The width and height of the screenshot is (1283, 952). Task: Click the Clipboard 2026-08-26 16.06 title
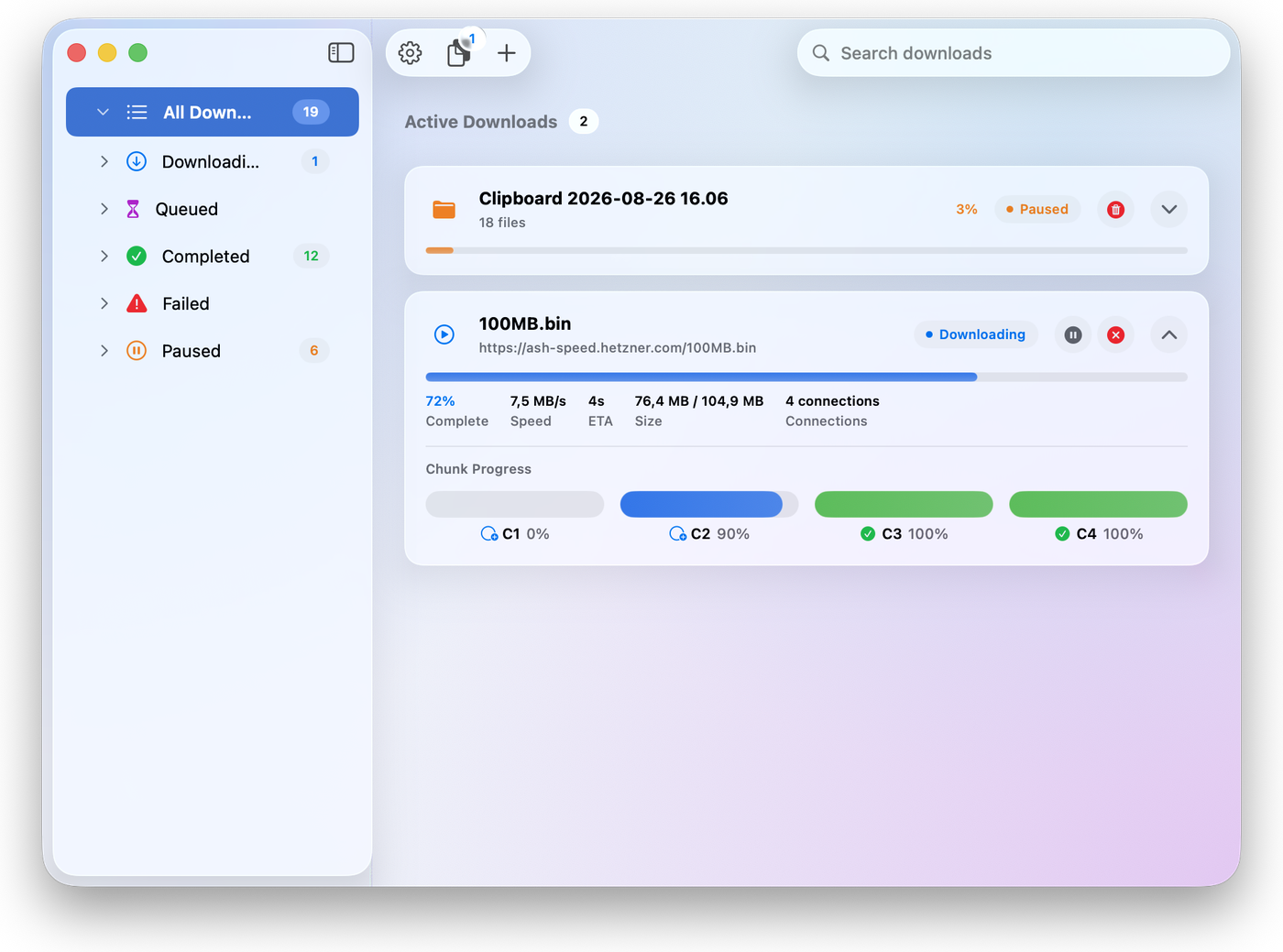click(x=604, y=199)
